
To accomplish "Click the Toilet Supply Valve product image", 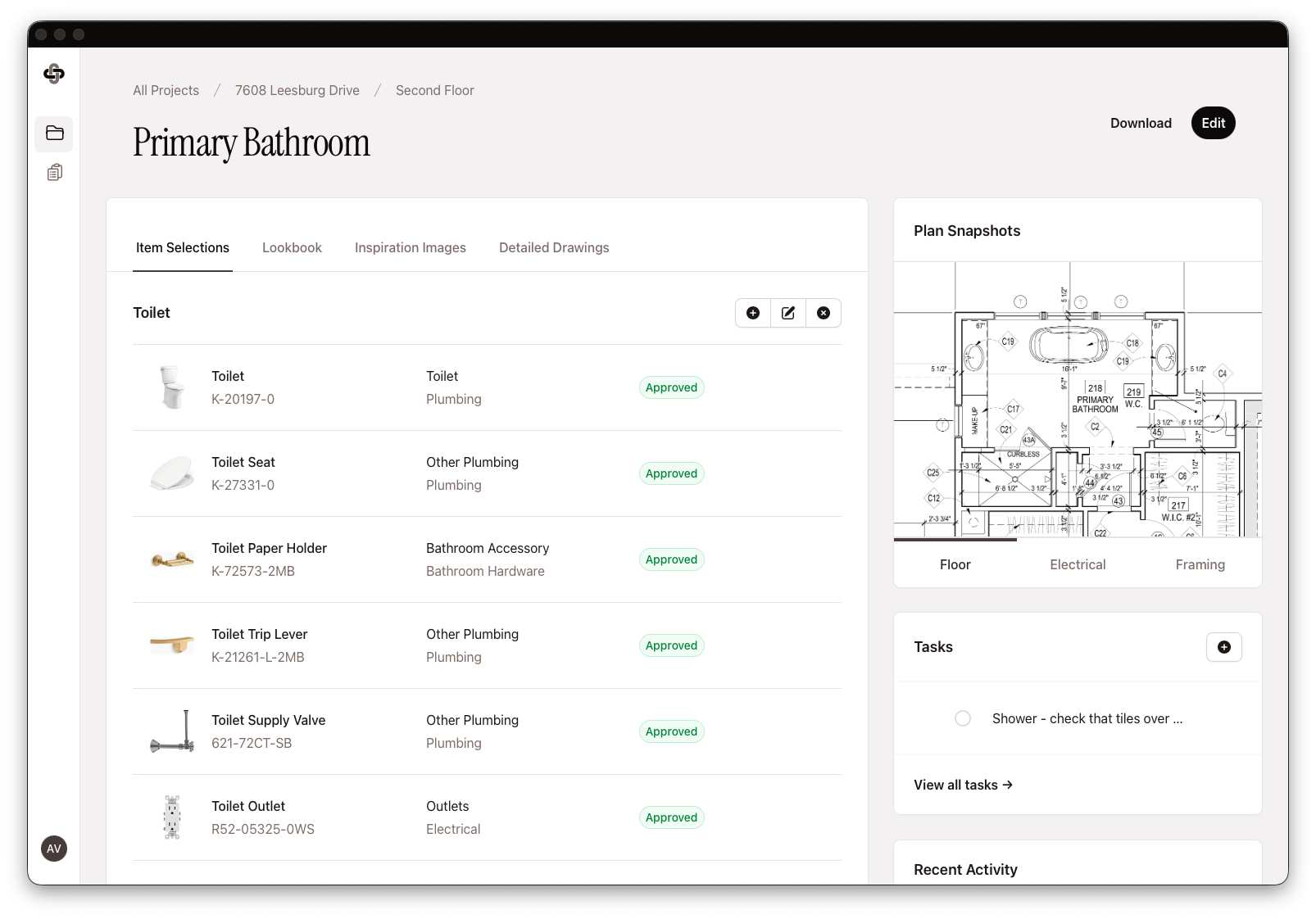I will 172,731.
